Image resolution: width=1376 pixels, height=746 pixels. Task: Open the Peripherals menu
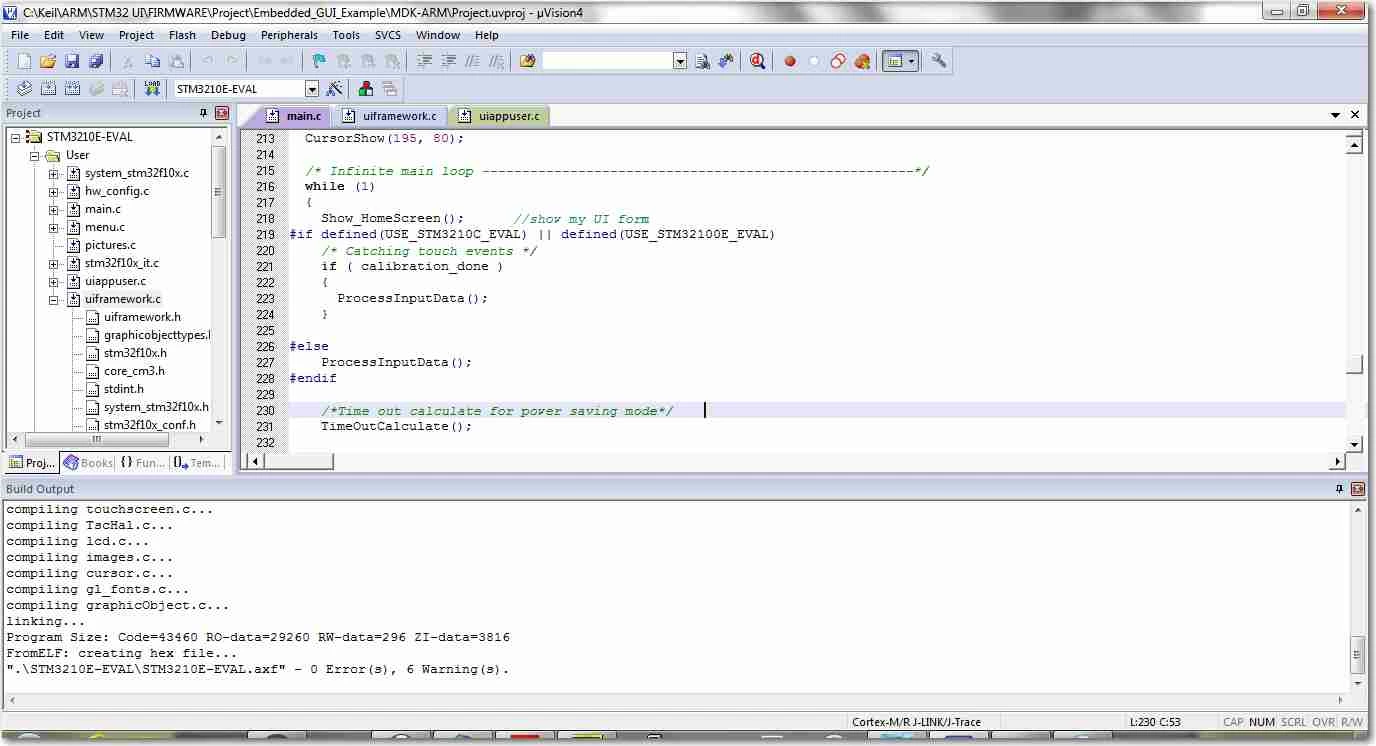pos(289,35)
